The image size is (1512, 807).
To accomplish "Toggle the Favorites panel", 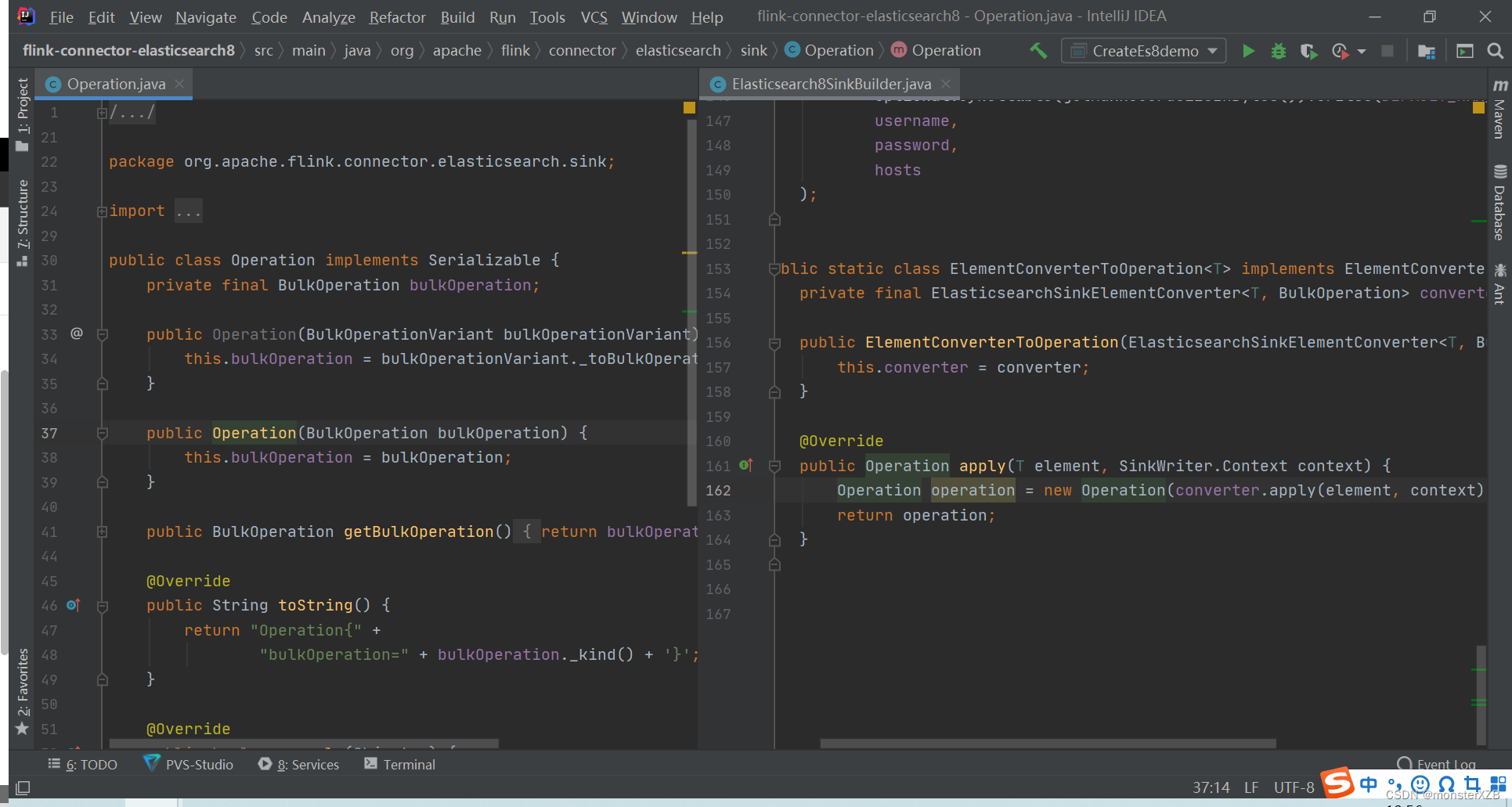I will click(x=21, y=686).
